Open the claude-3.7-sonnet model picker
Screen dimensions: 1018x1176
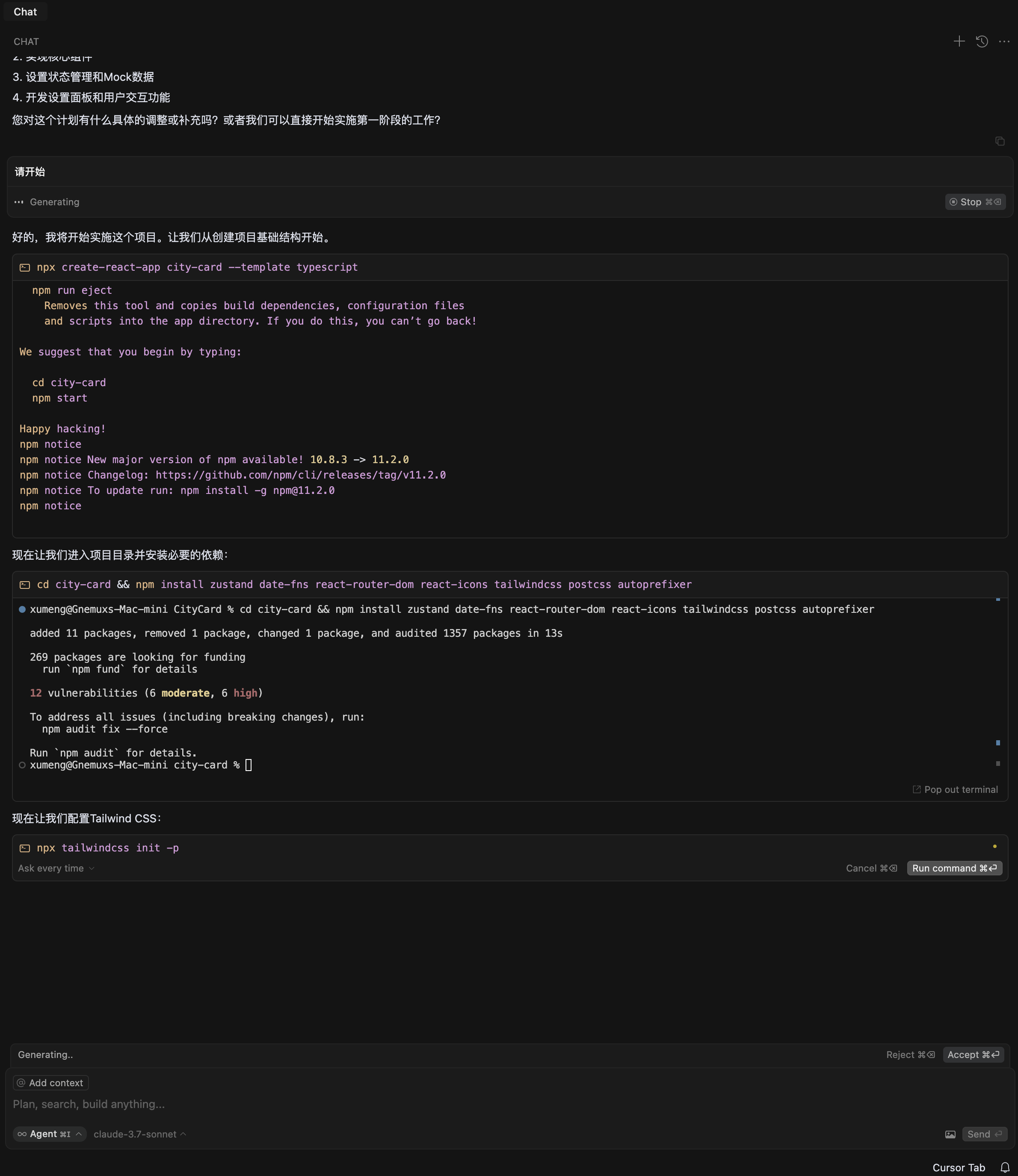click(139, 1134)
